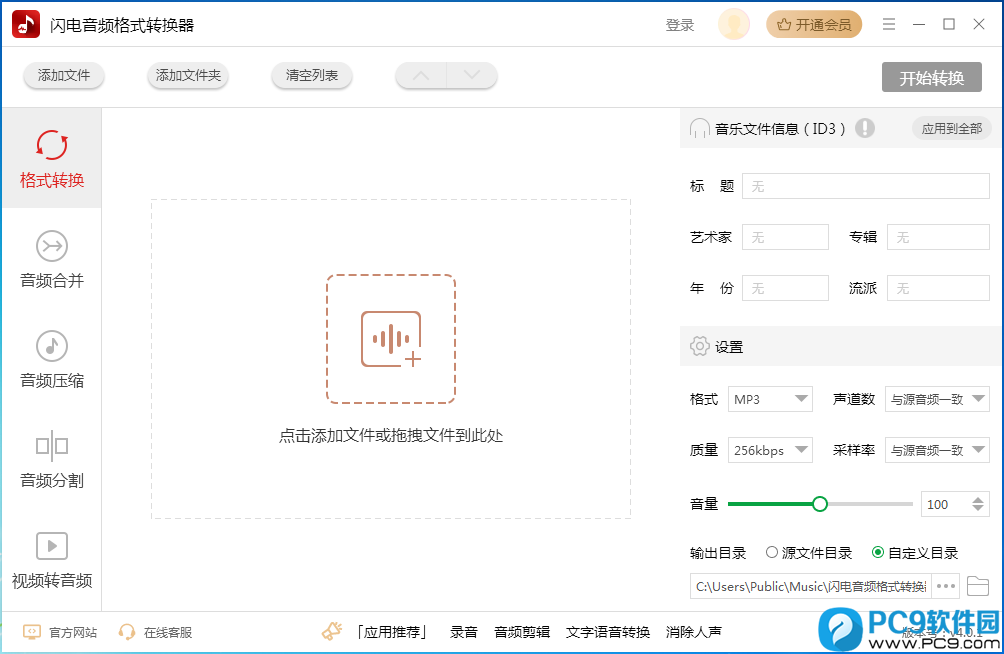Click the 音量 volume slider handle
Viewport: 1004px width, 654px height.
[820, 504]
